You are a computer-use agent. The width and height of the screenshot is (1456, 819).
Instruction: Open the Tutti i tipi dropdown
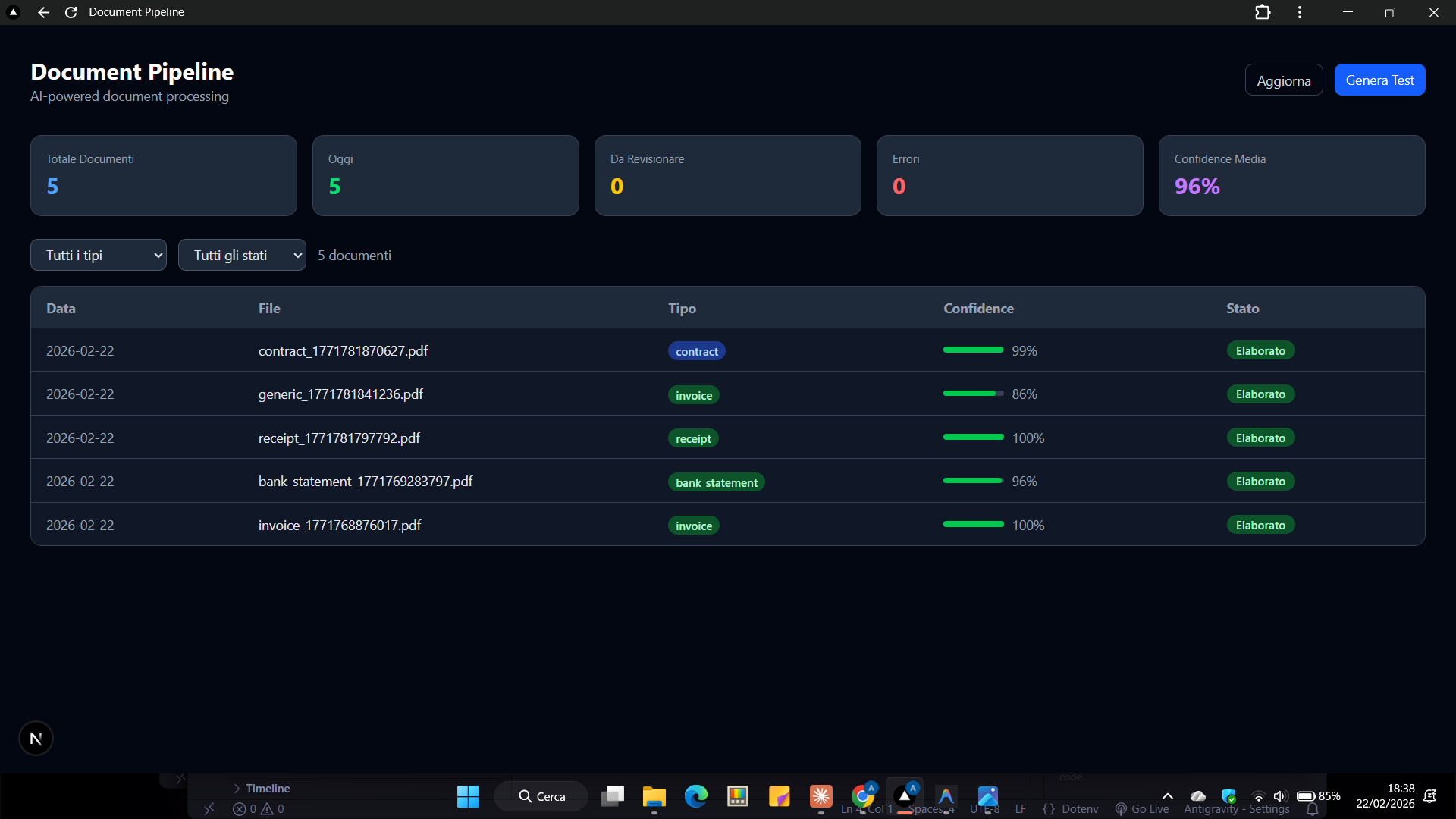tap(99, 256)
